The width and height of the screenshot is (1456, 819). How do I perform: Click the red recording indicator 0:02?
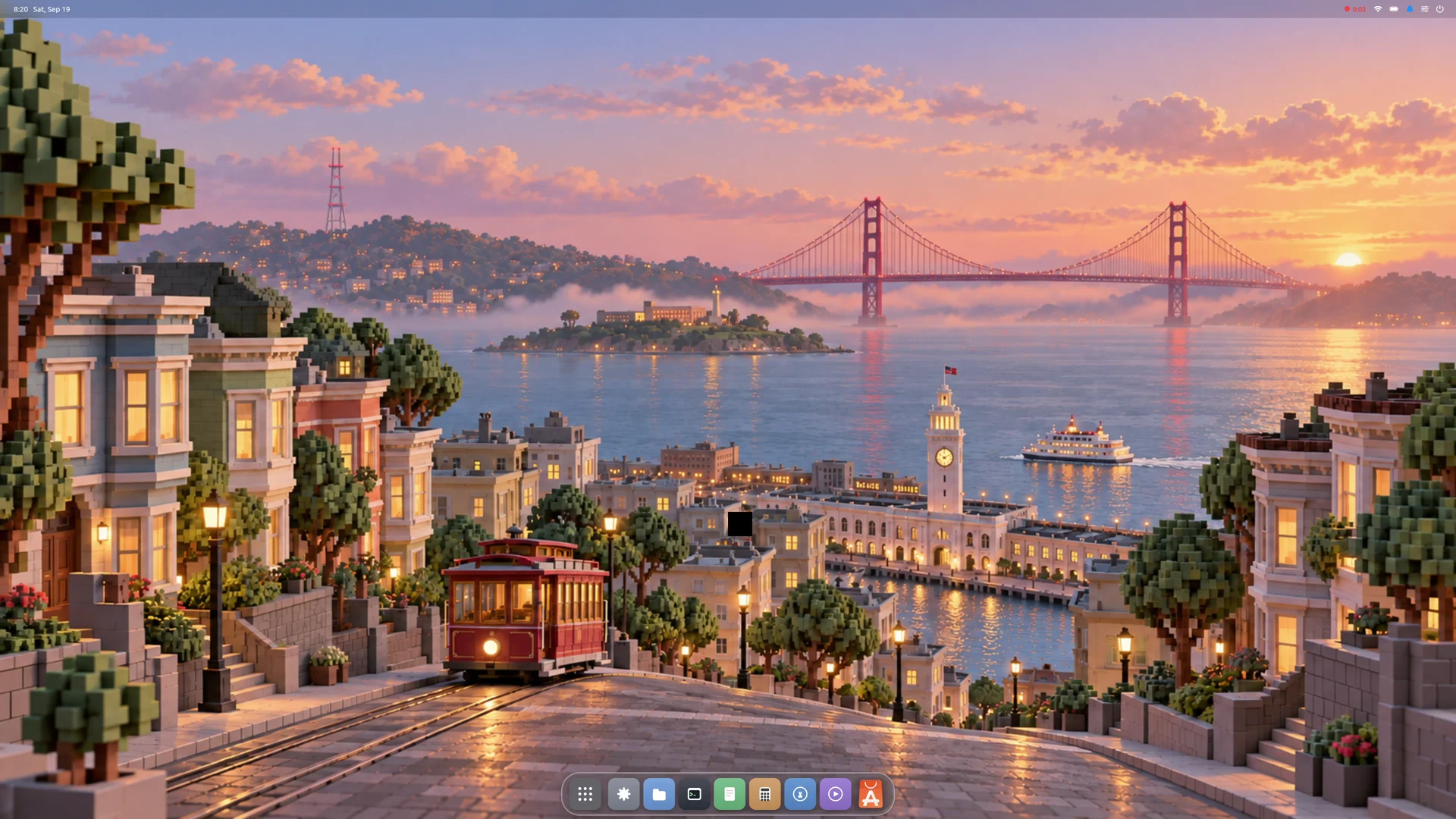point(1355,9)
